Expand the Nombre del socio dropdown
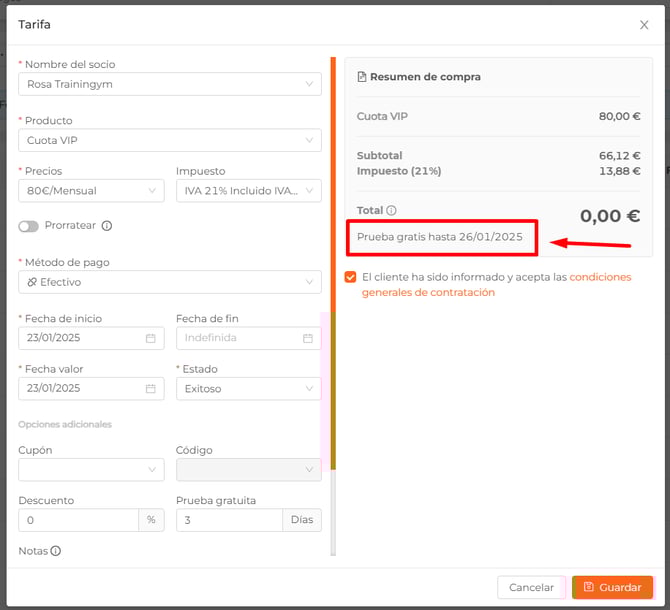670x610 pixels. point(170,84)
